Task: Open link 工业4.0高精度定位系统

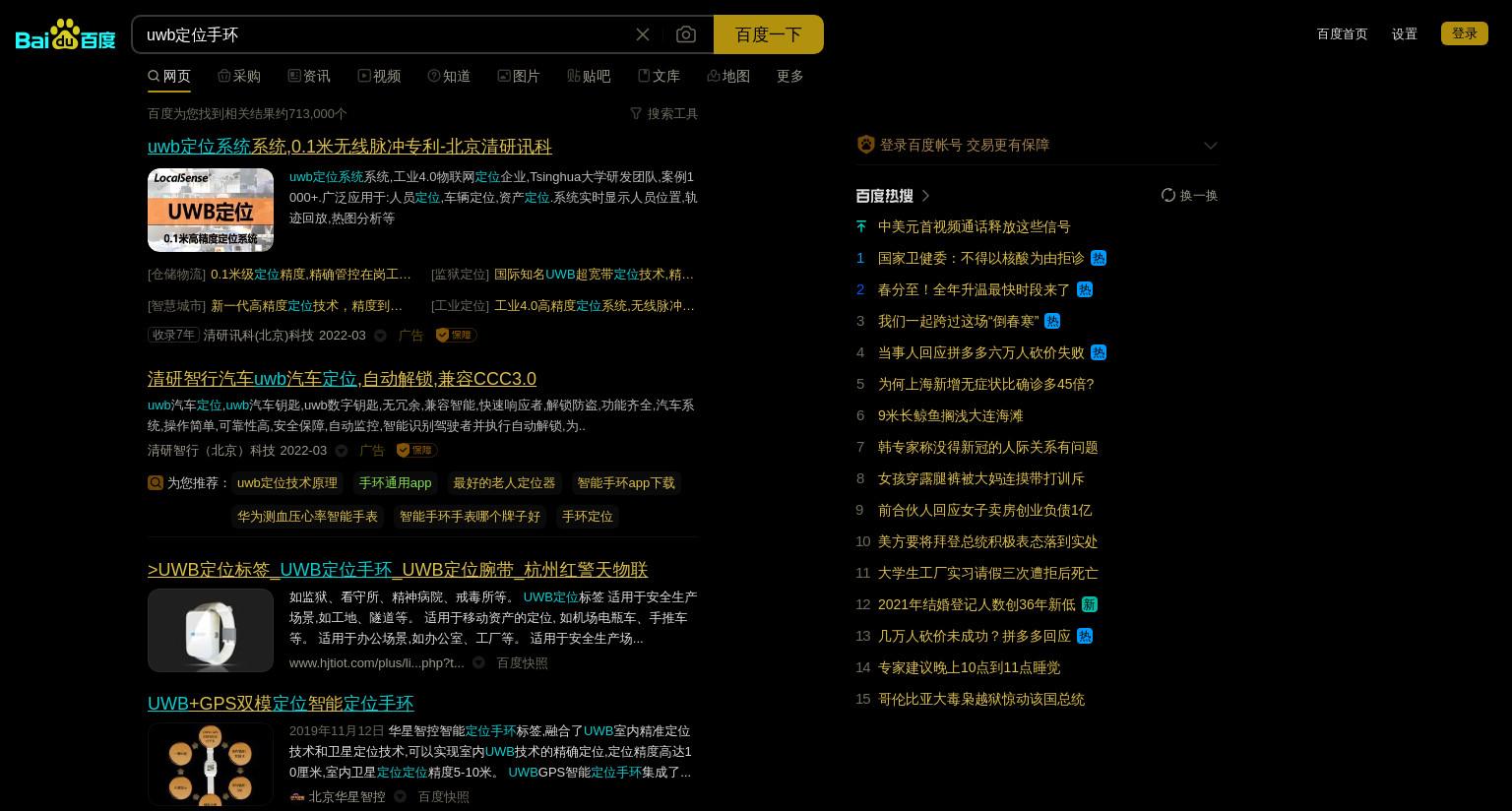Action: tap(595, 306)
